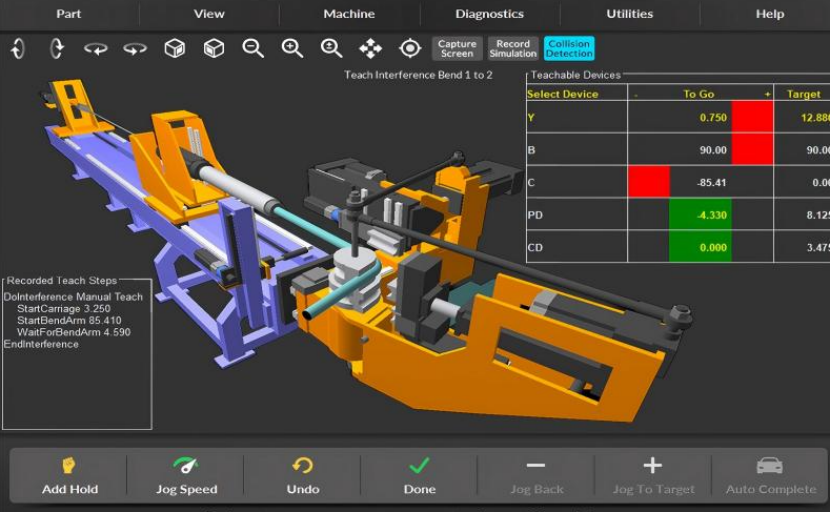This screenshot has width=830, height=513.
Task: Open the Diagnostics menu
Action: coord(490,14)
